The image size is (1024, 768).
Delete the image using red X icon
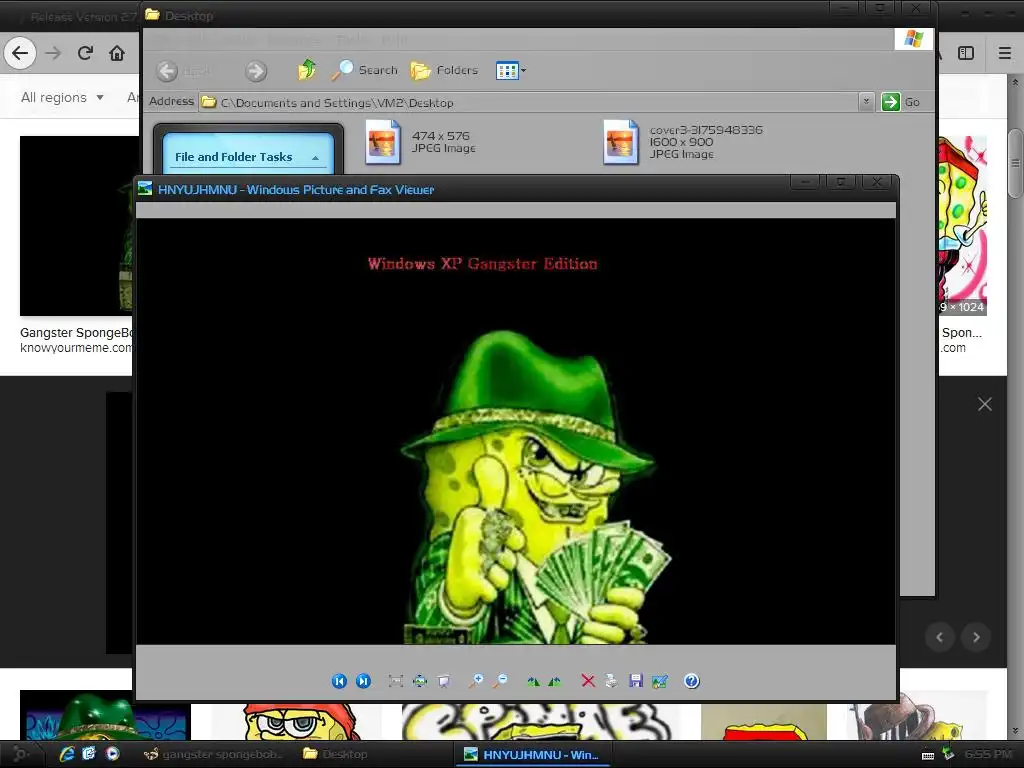(588, 681)
